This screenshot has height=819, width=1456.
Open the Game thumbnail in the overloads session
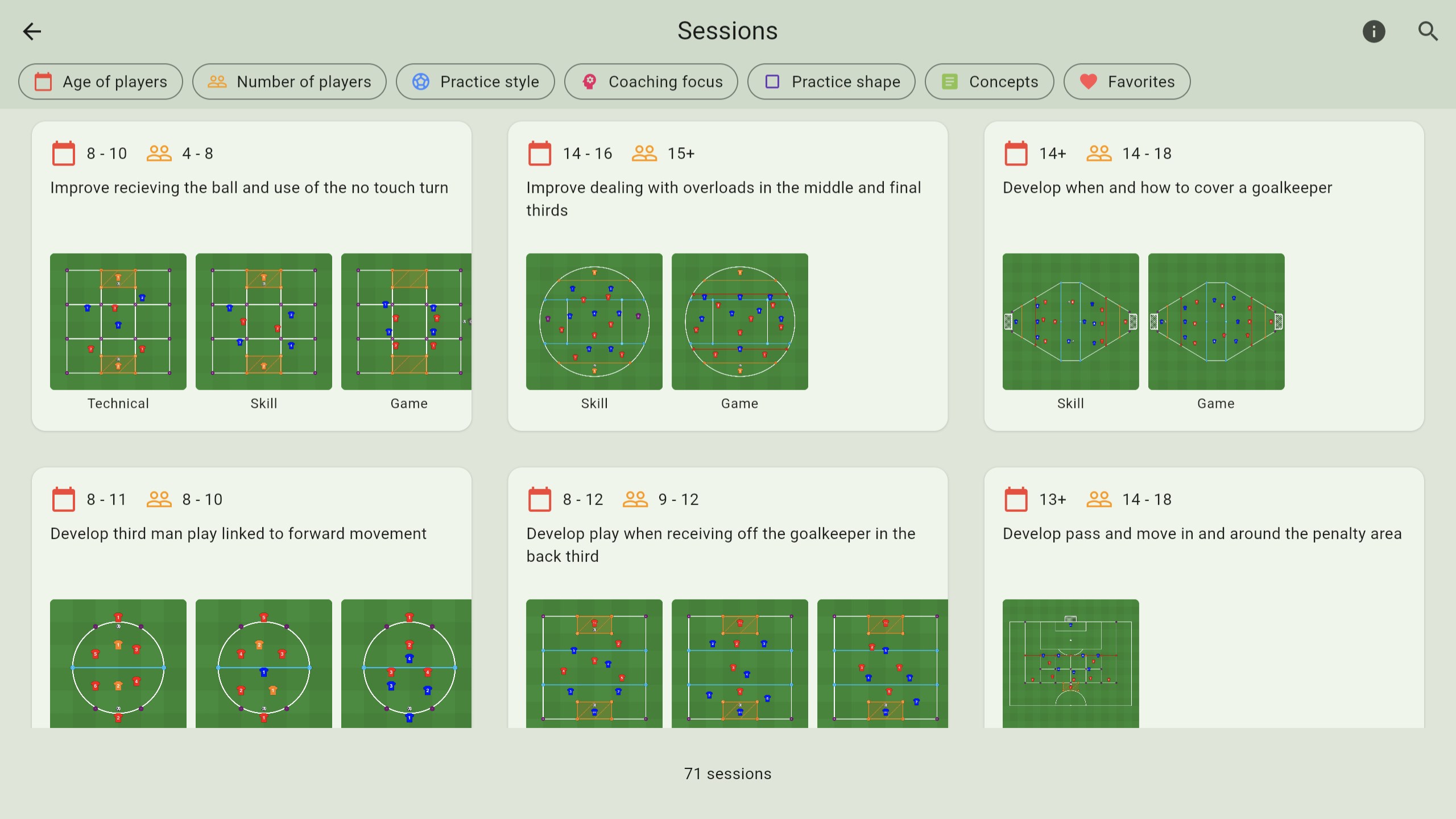[739, 321]
